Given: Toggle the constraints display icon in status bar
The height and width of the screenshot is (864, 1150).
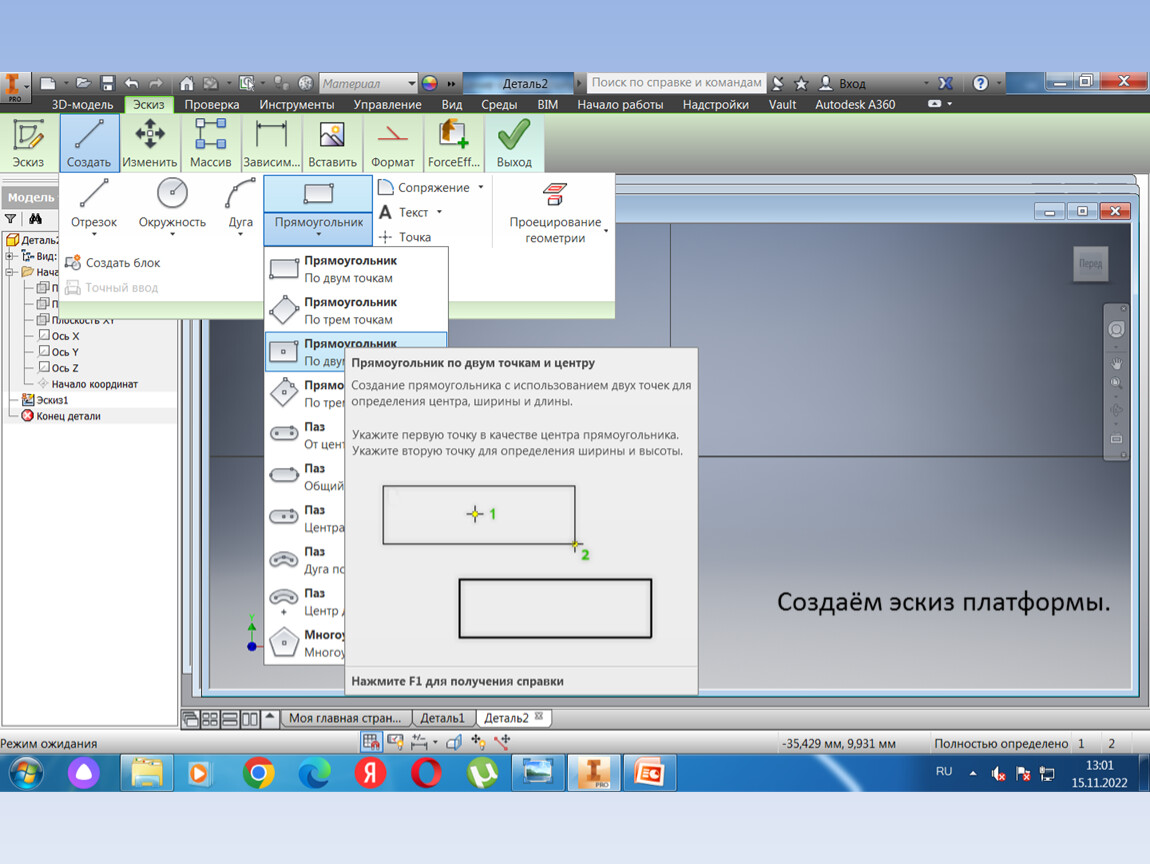Looking at the screenshot, I should (395, 742).
